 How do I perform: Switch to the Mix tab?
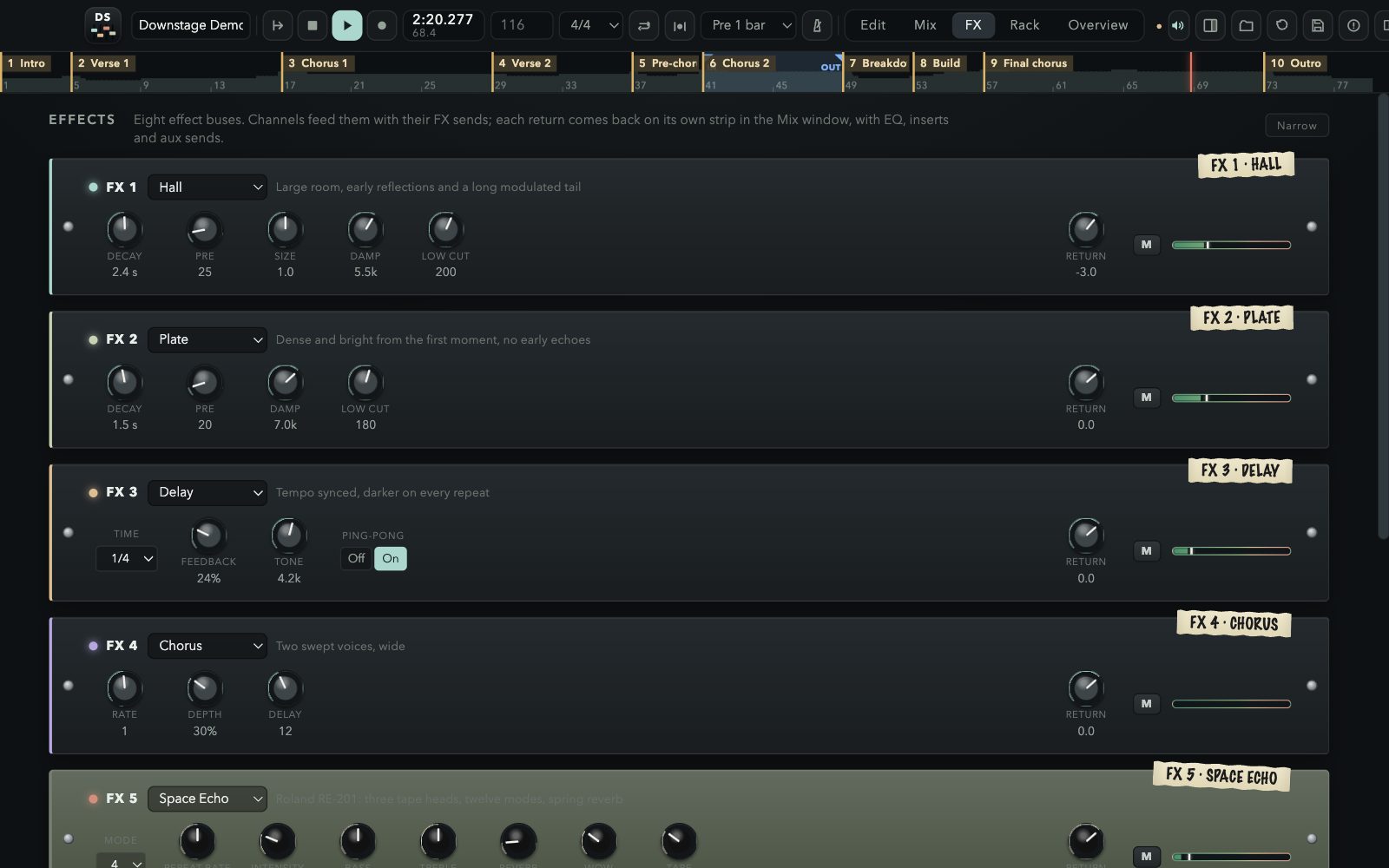click(x=925, y=25)
